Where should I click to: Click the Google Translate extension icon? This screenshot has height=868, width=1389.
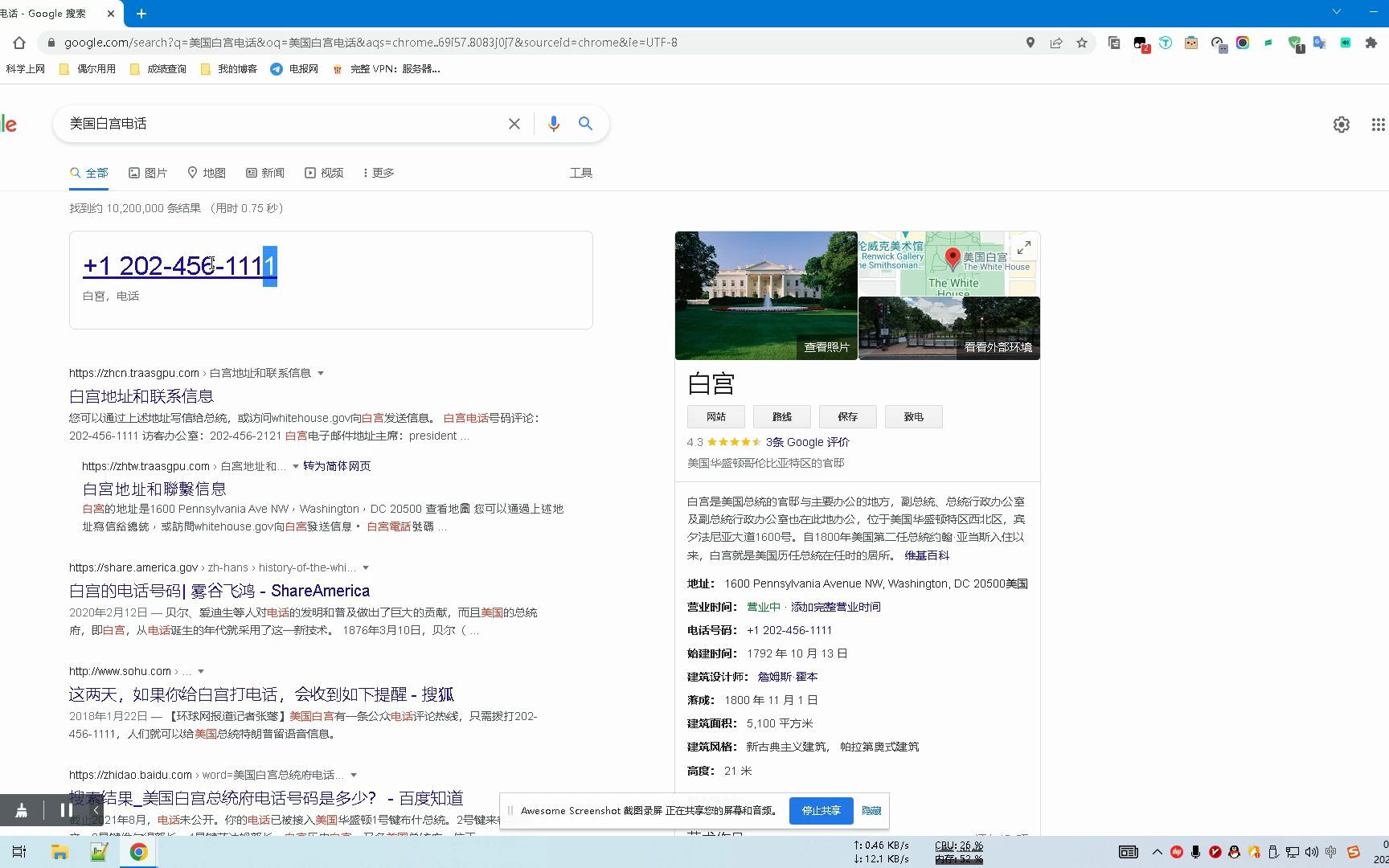click(1320, 43)
